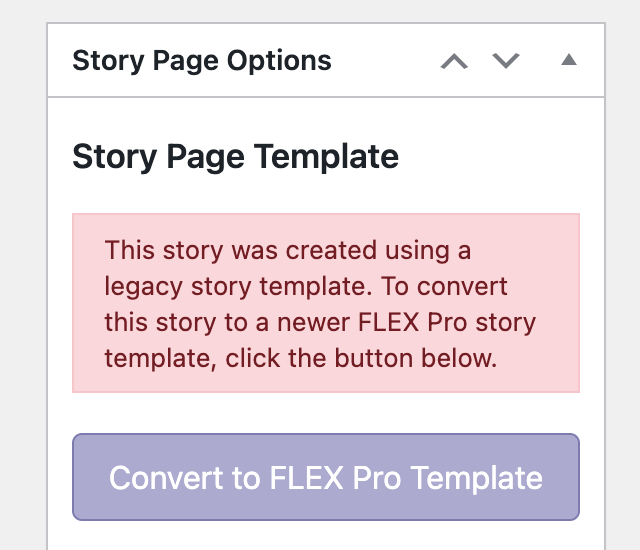The image size is (640, 550).
Task: Hit the purple Convert template button
Action: tap(326, 477)
